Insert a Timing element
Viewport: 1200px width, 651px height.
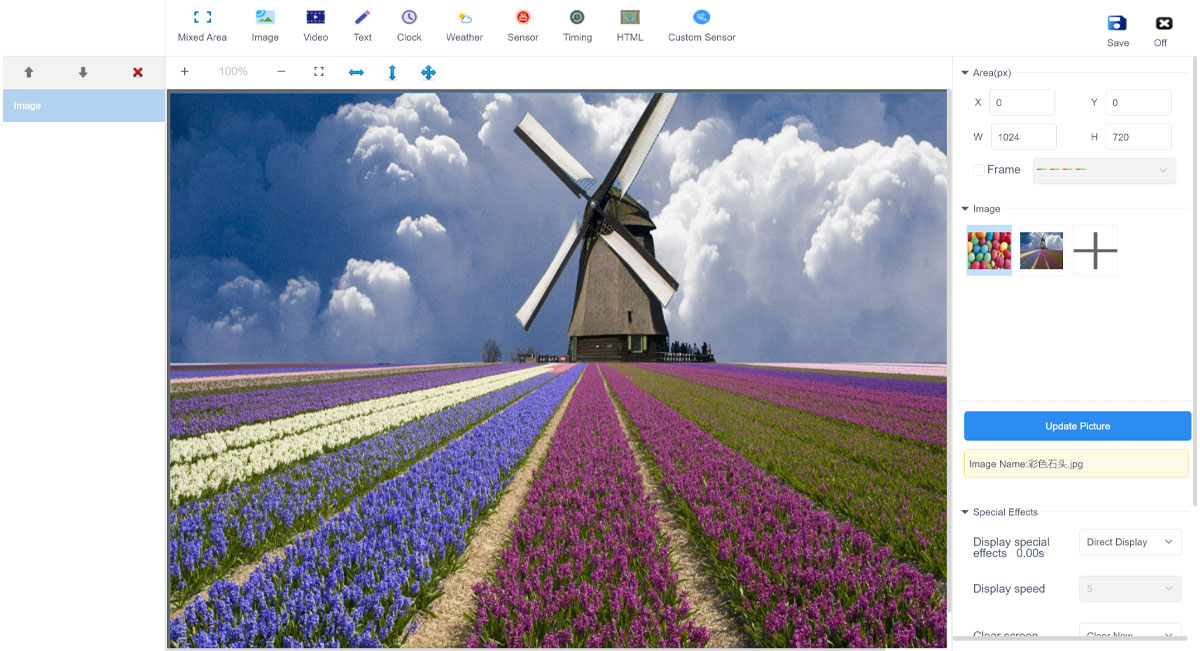point(577,26)
